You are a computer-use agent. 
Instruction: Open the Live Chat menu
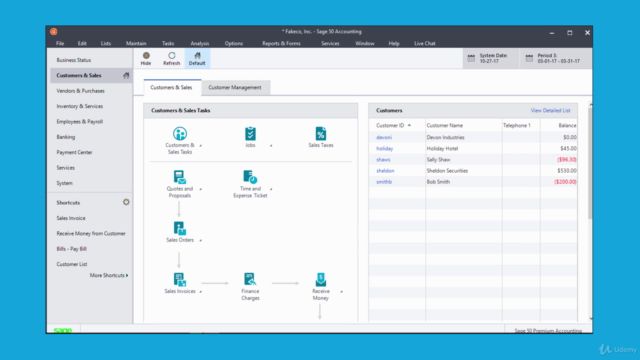[x=424, y=43]
